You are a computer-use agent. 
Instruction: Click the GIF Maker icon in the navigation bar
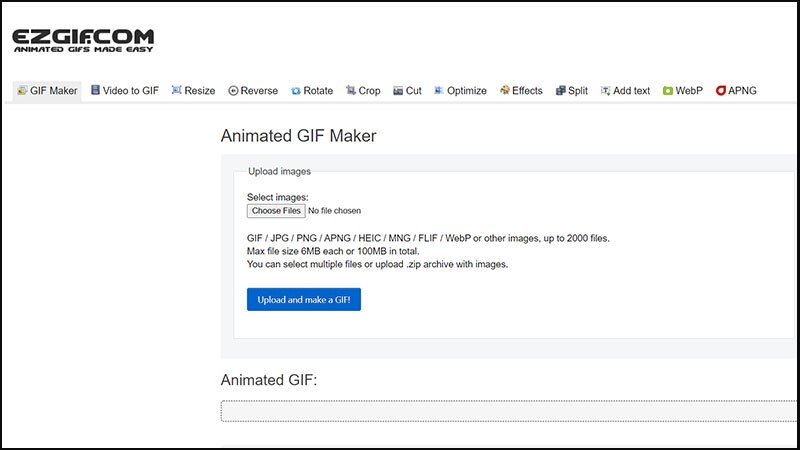pos(22,91)
